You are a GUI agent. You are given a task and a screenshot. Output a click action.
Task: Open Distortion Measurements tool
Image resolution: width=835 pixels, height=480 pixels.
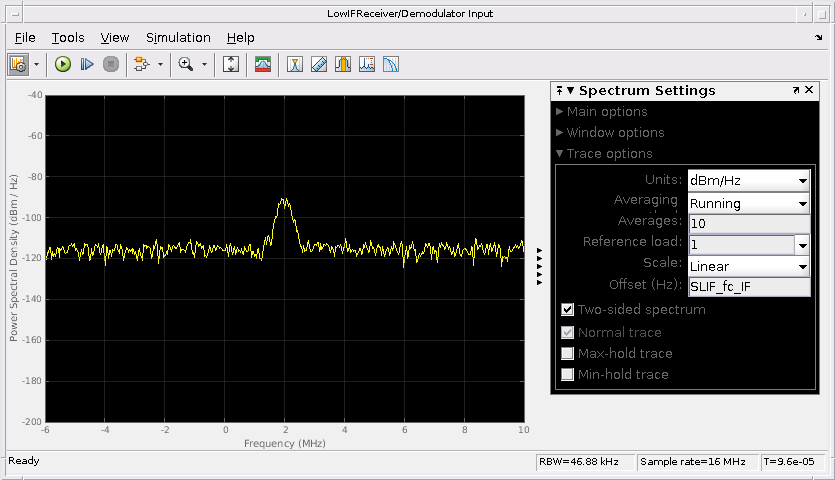point(367,64)
